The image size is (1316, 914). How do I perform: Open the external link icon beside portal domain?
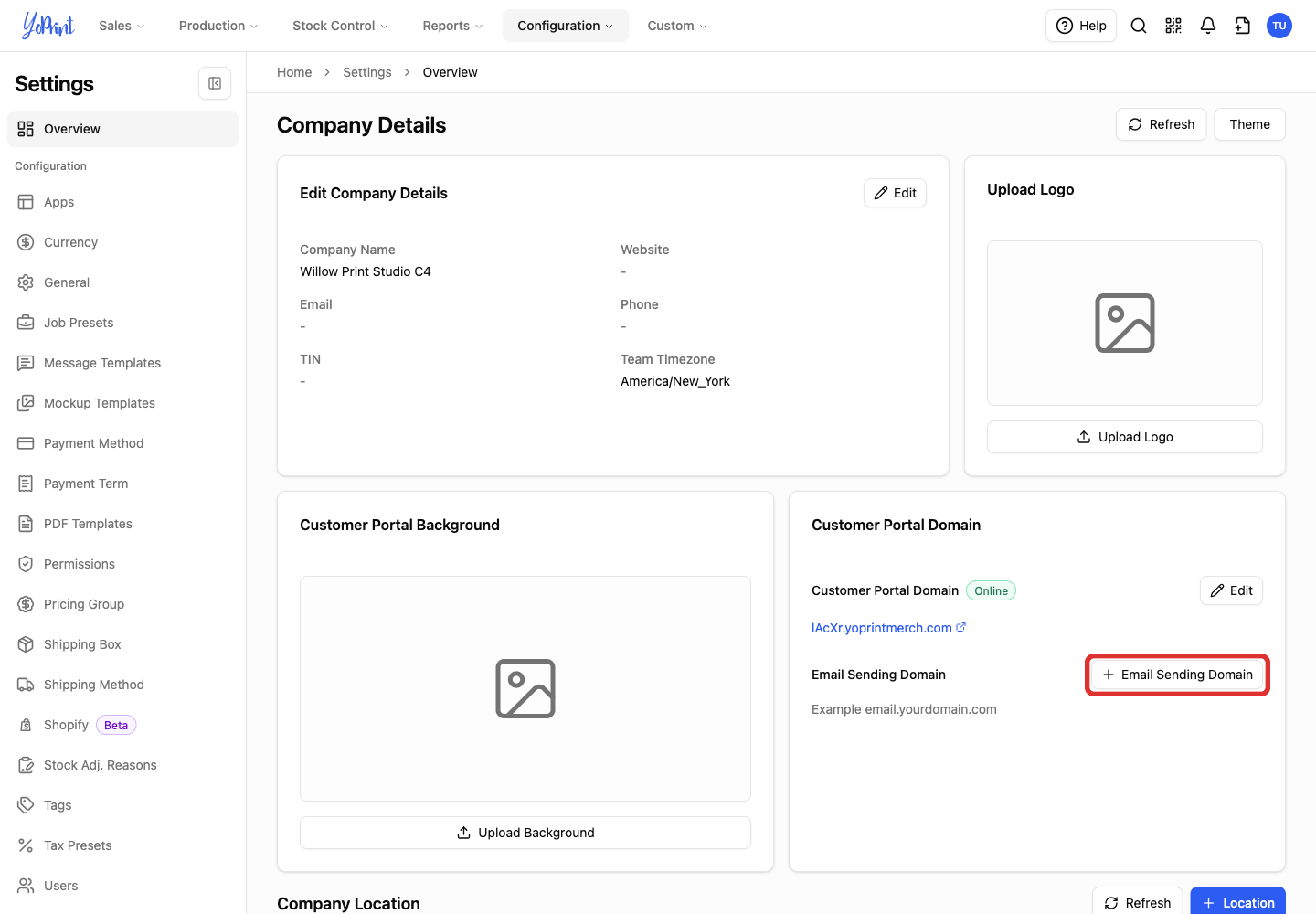[x=961, y=627]
